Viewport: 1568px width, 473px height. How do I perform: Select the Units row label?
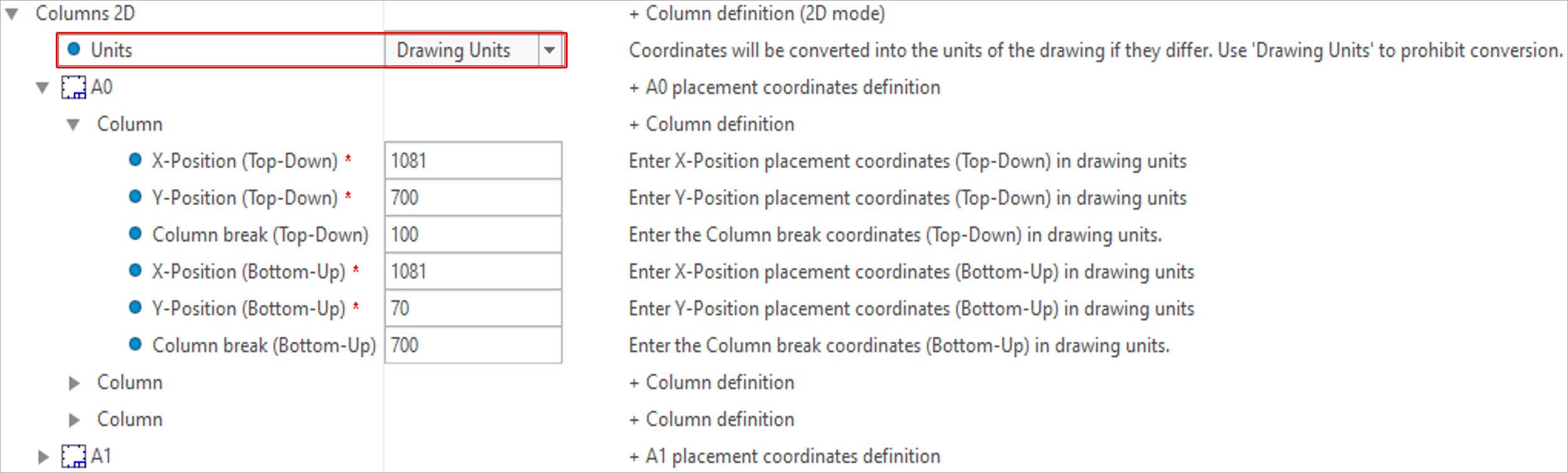coord(112,50)
